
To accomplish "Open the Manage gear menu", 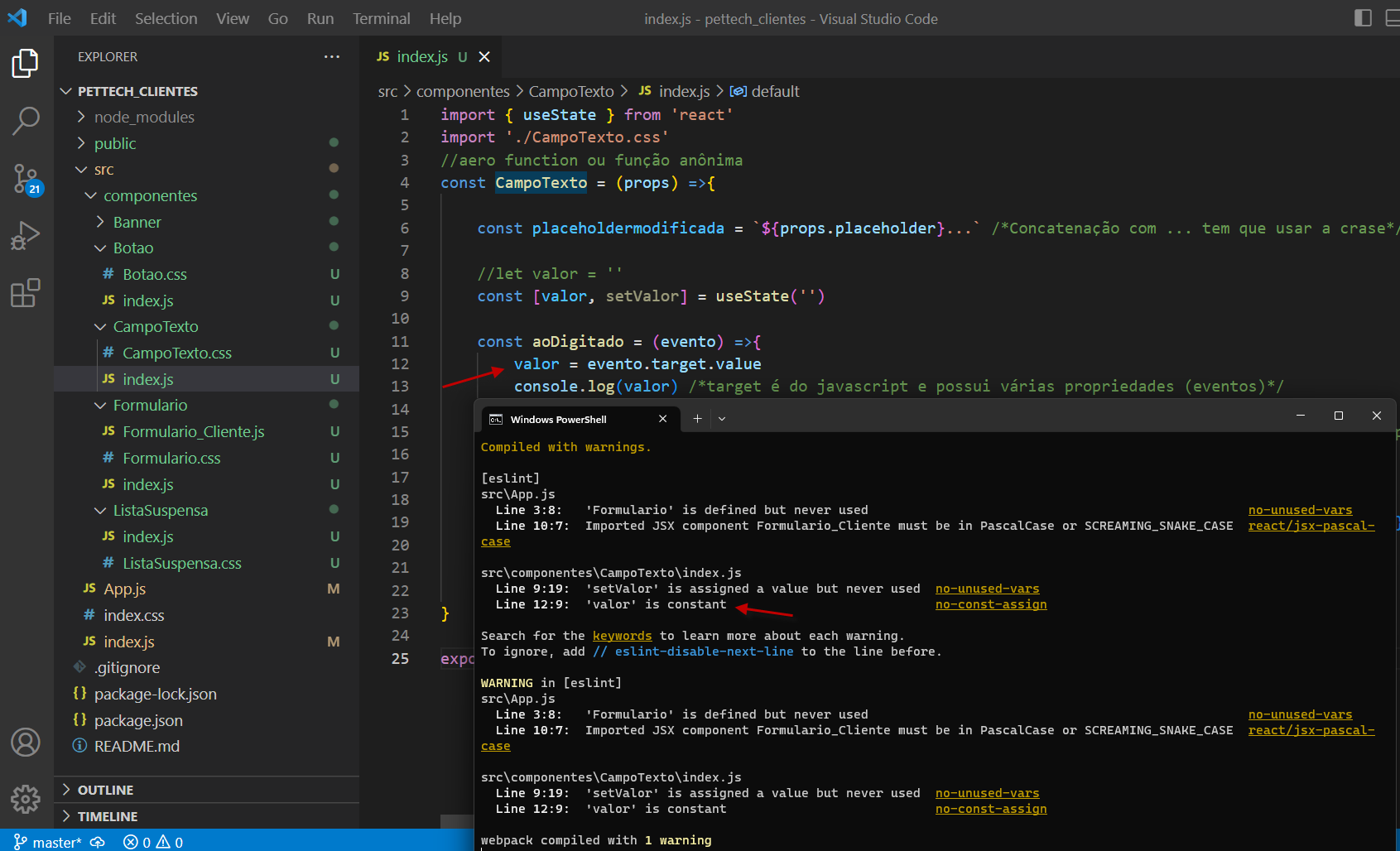I will coord(25,799).
